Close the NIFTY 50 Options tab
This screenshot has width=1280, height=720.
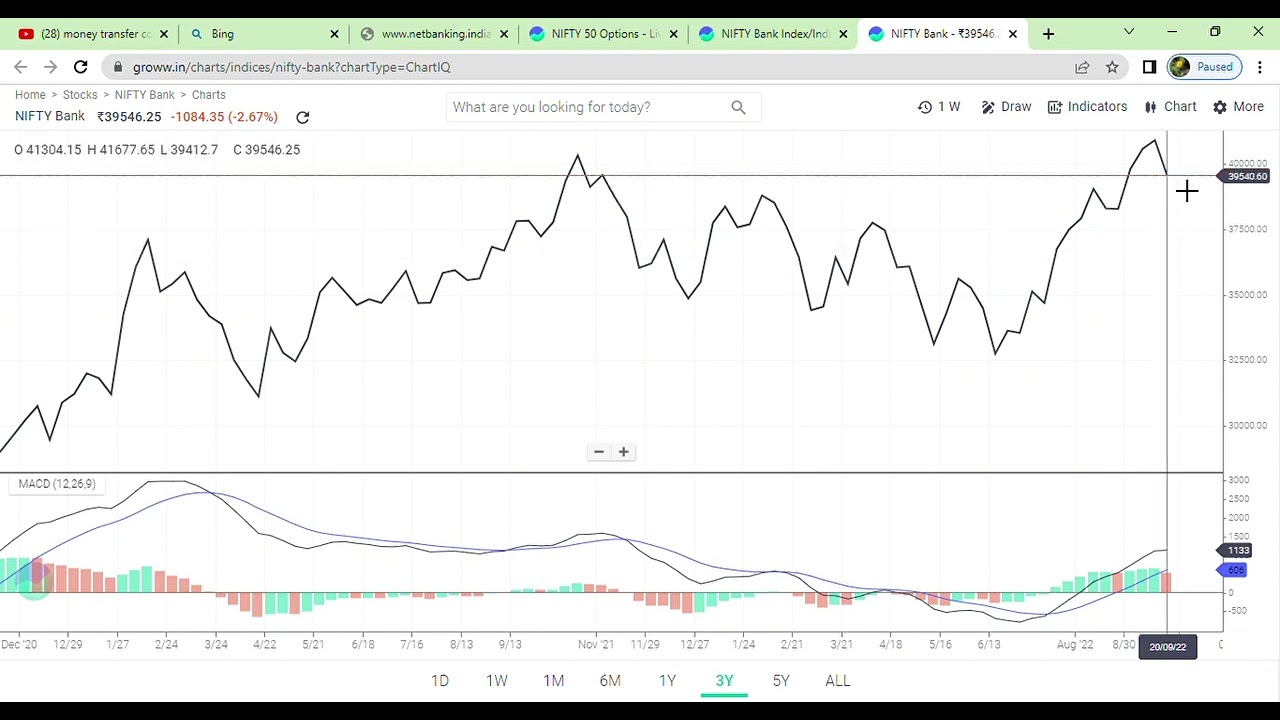coord(674,34)
